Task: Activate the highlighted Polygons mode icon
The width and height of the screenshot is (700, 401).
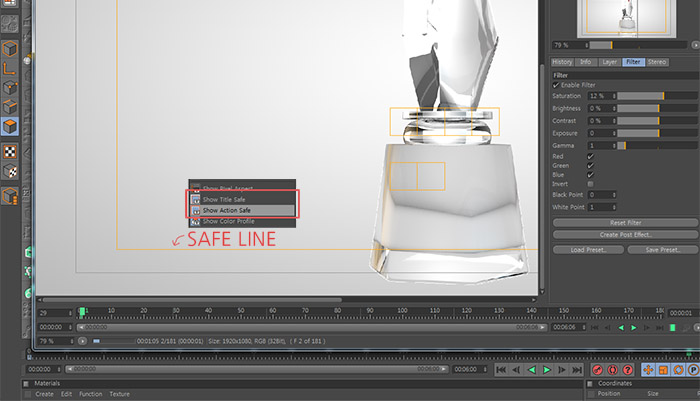Action: click(9, 126)
